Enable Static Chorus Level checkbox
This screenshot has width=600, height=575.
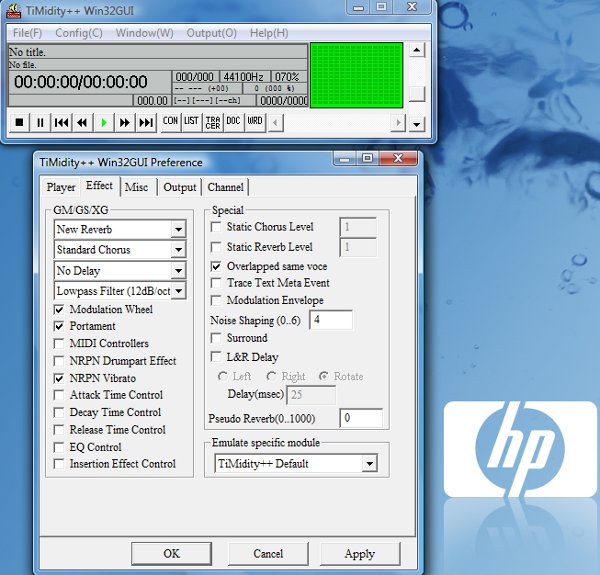(x=216, y=227)
